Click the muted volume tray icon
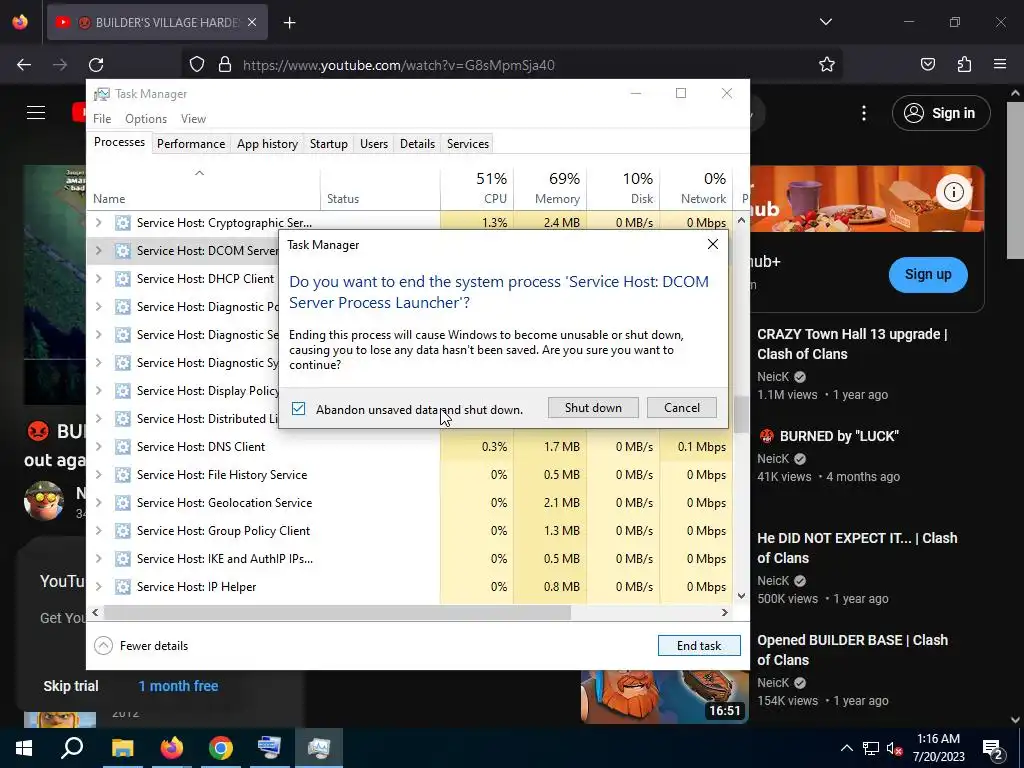The width and height of the screenshot is (1024, 768). tap(895, 748)
